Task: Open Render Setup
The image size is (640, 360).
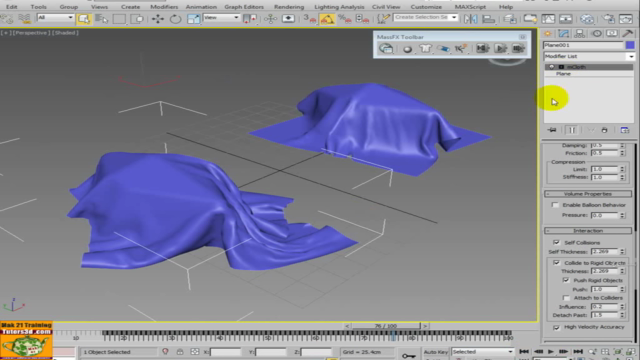Action: 608,19
